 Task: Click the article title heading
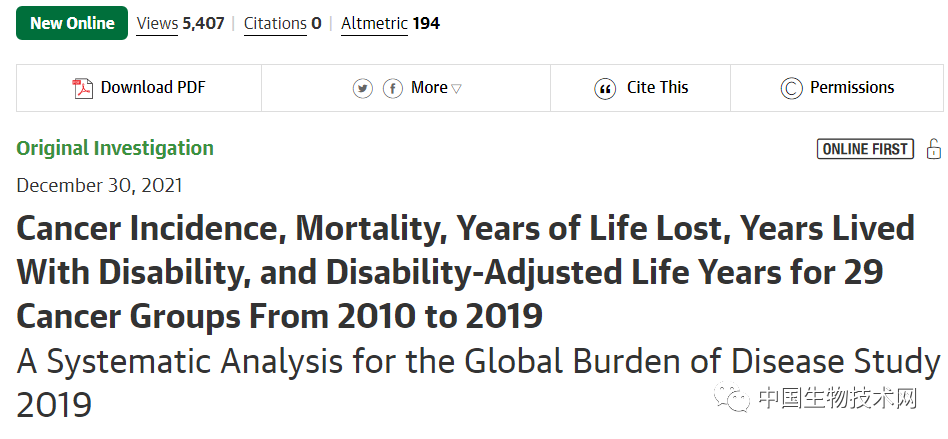[466, 272]
